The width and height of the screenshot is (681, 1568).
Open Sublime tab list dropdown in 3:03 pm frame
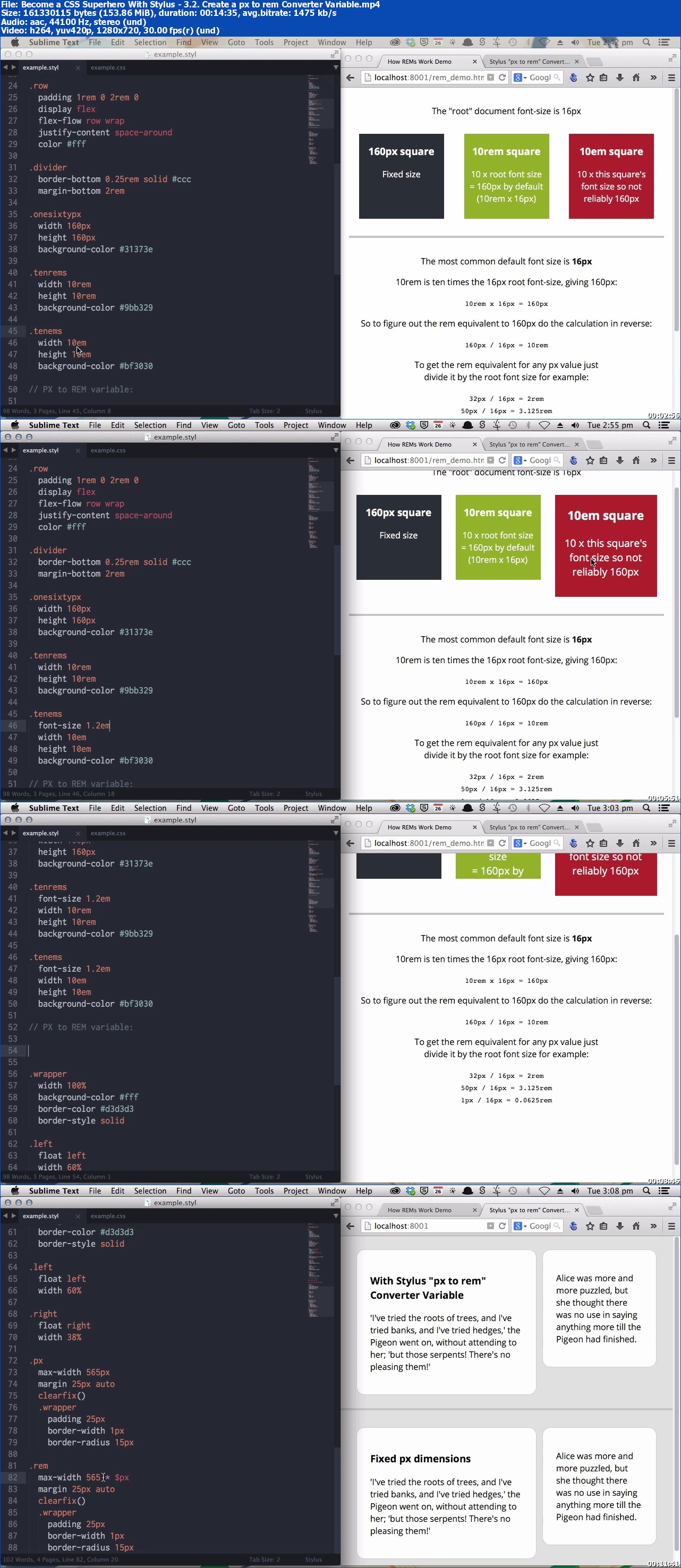coord(335,833)
